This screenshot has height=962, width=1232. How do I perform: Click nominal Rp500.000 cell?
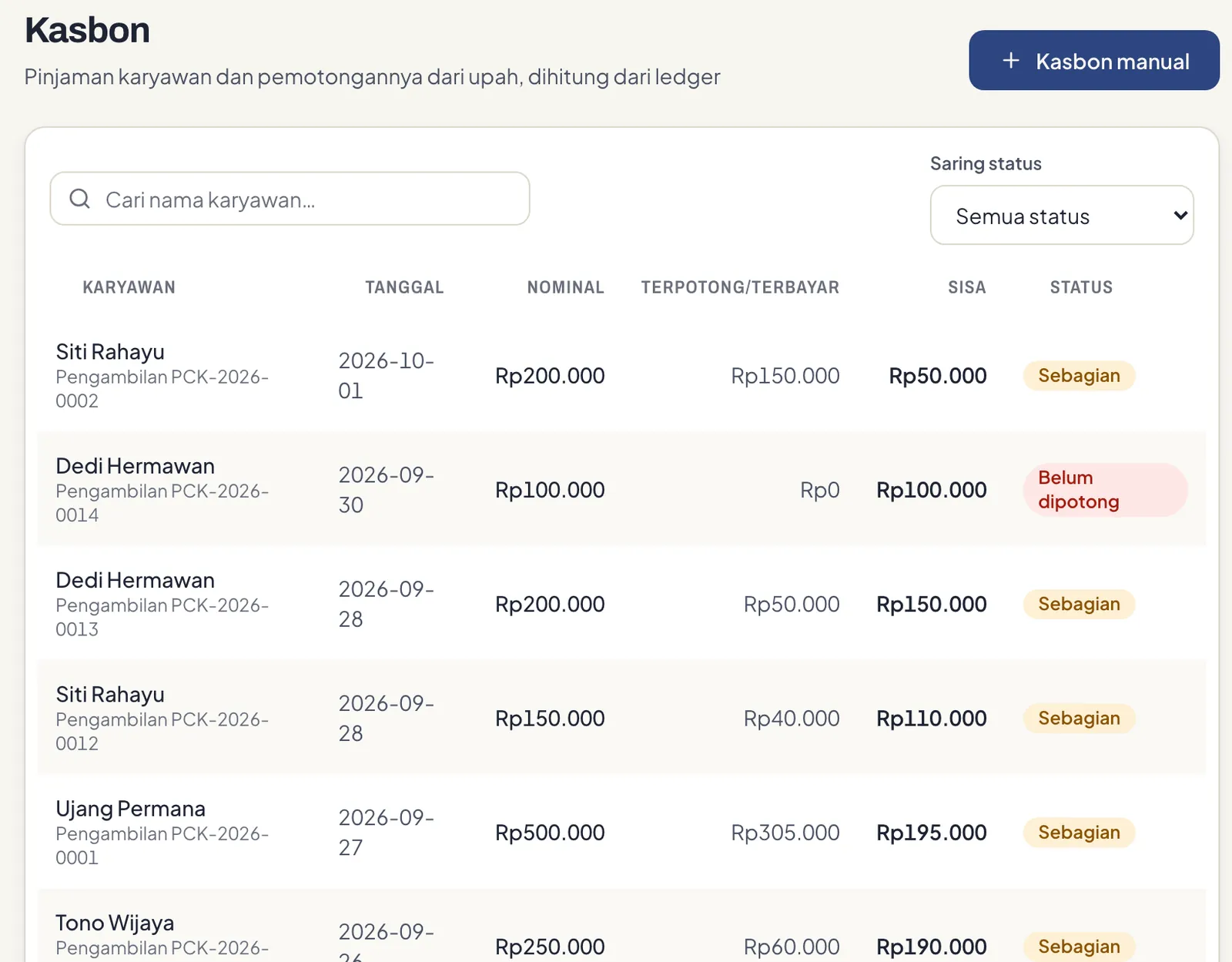pyautogui.click(x=550, y=832)
